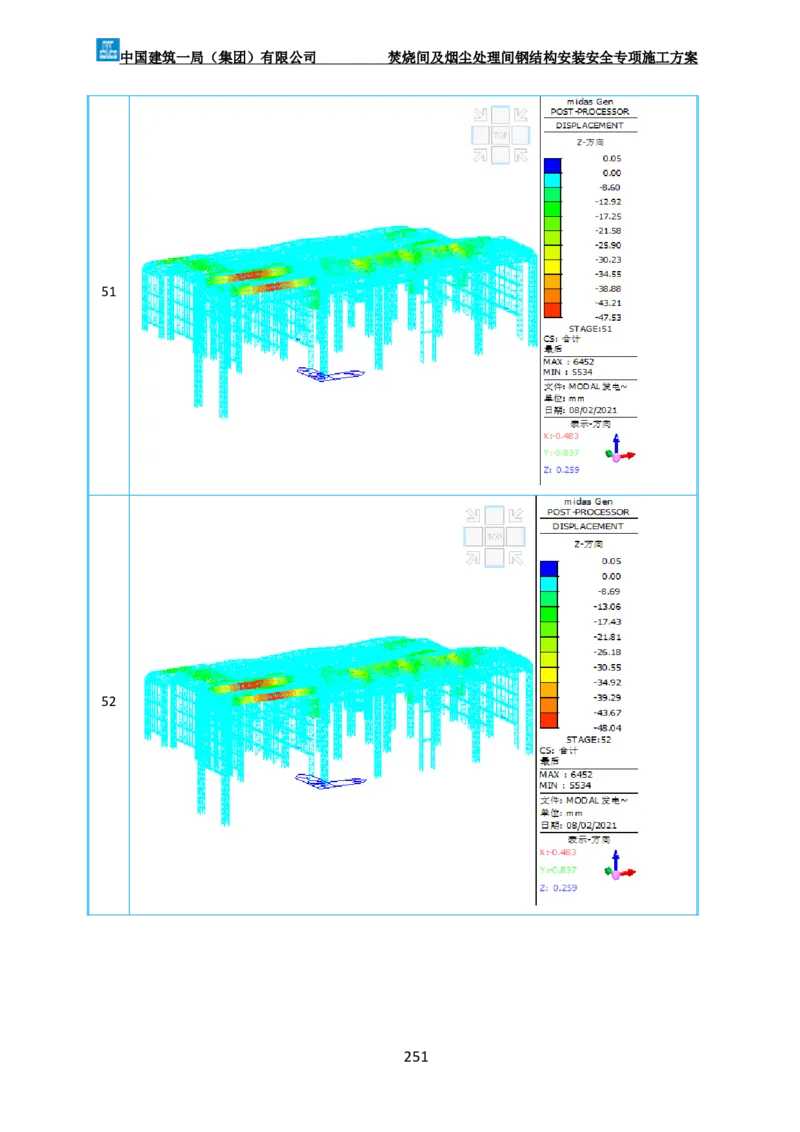Click the upper-right corner arrow of the STAGE:51 view cube

click(x=519, y=115)
